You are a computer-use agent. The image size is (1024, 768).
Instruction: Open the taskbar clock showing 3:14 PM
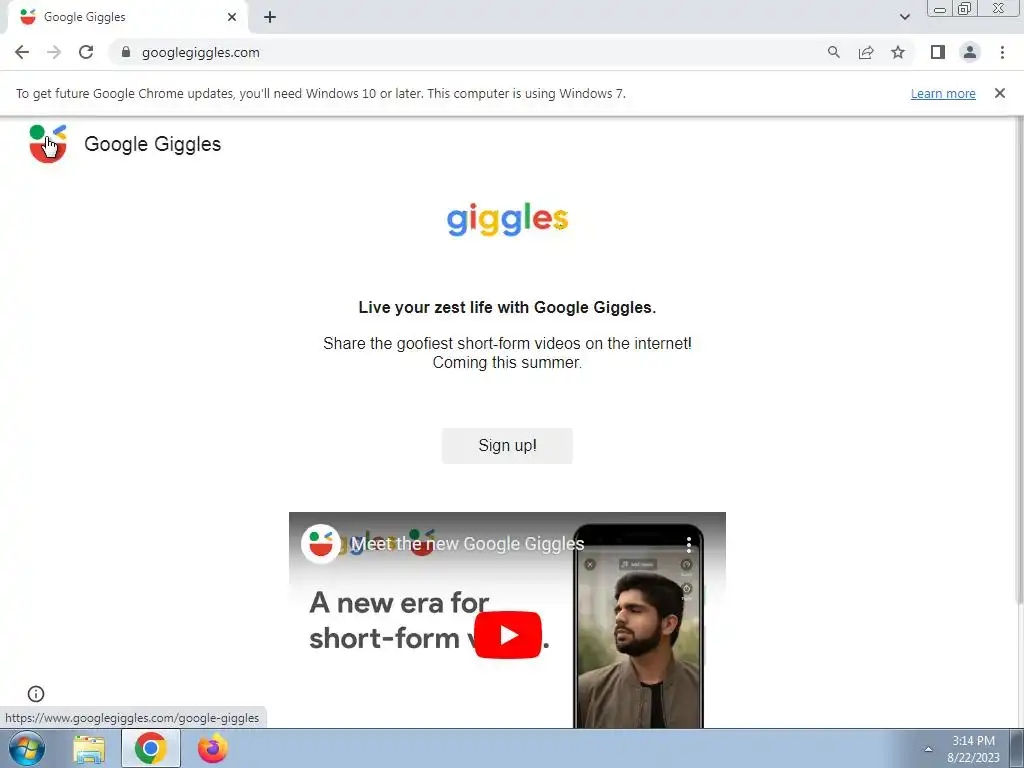click(x=974, y=749)
